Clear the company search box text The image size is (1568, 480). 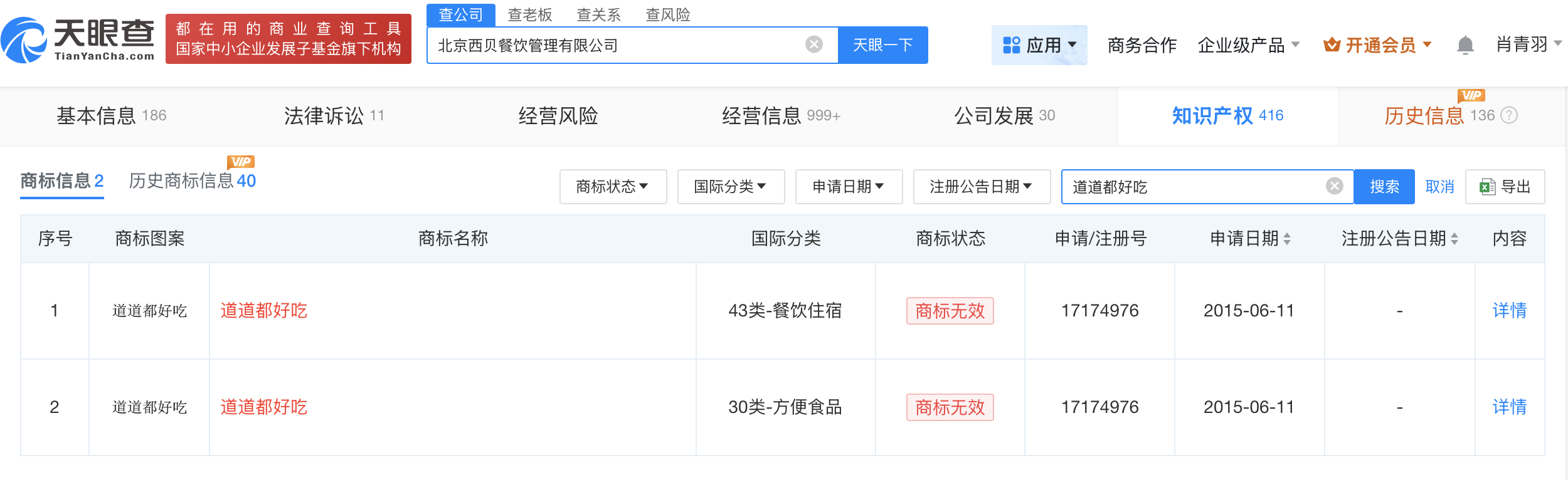pyautogui.click(x=814, y=44)
